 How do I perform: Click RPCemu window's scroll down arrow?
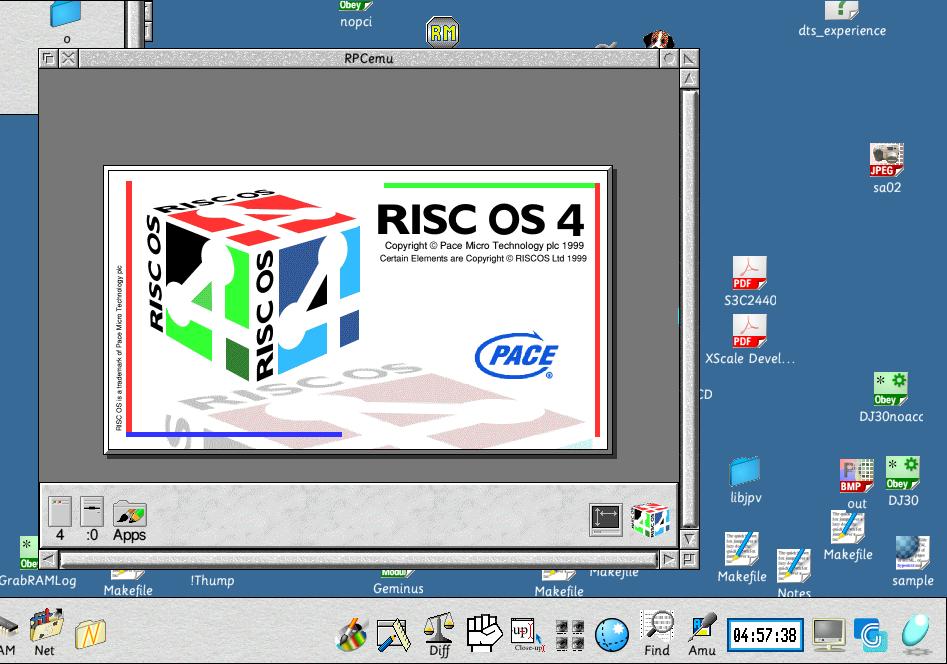pyautogui.click(x=689, y=538)
